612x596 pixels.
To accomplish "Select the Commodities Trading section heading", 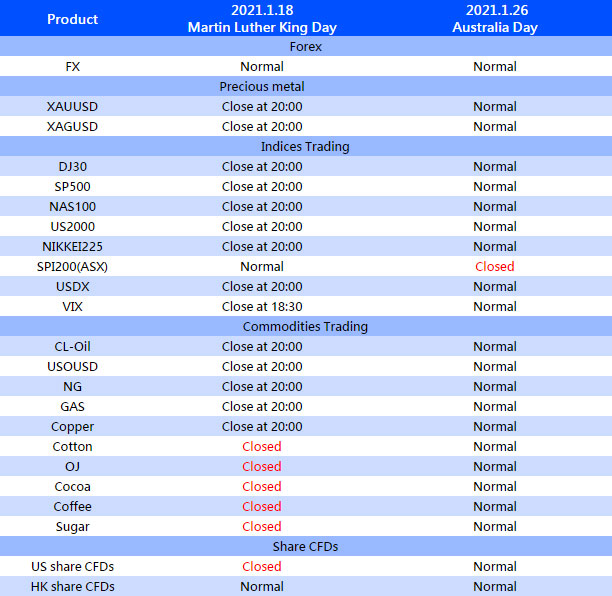I will 305,326.
